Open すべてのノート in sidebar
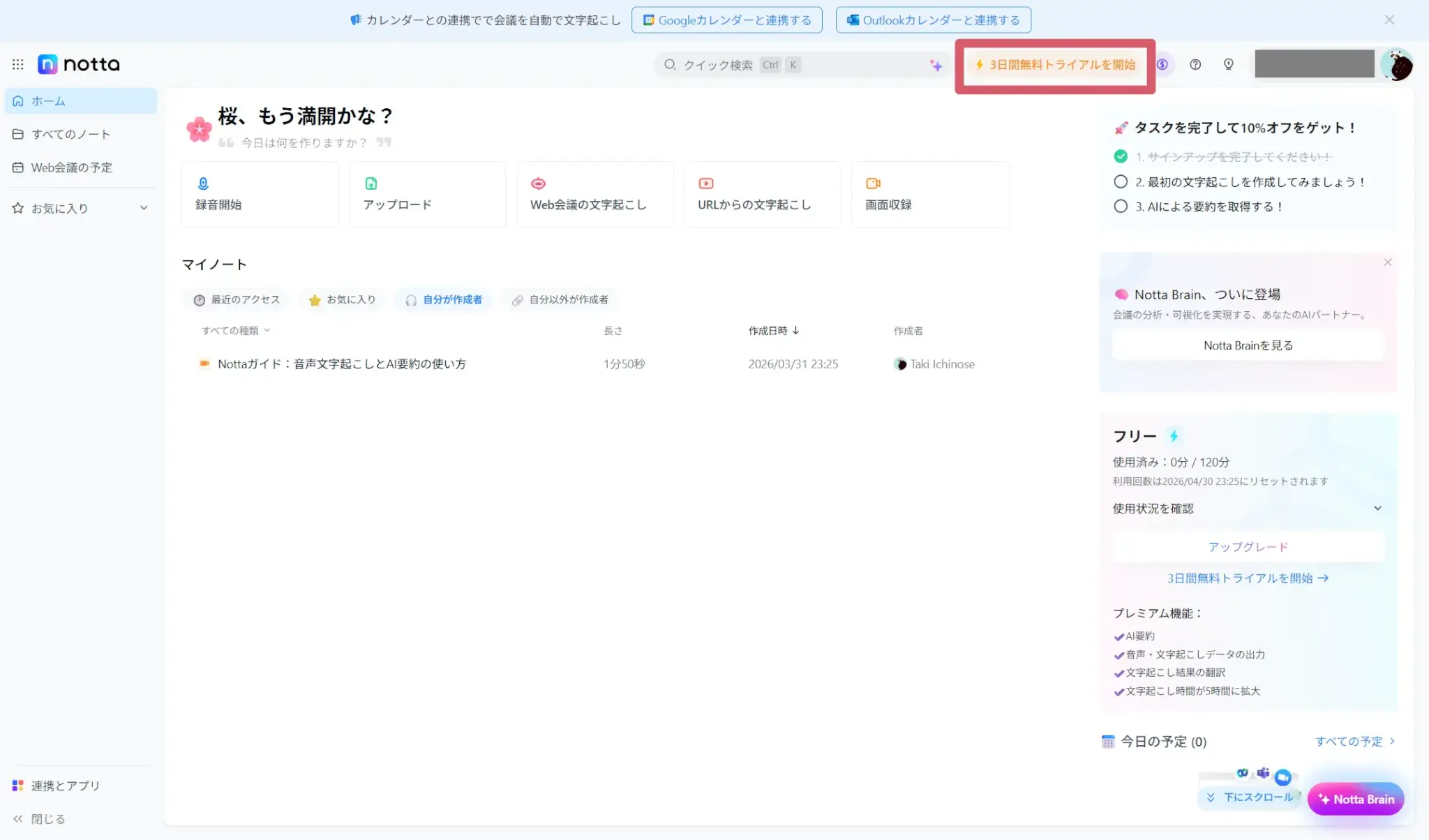1429x840 pixels. point(70,134)
